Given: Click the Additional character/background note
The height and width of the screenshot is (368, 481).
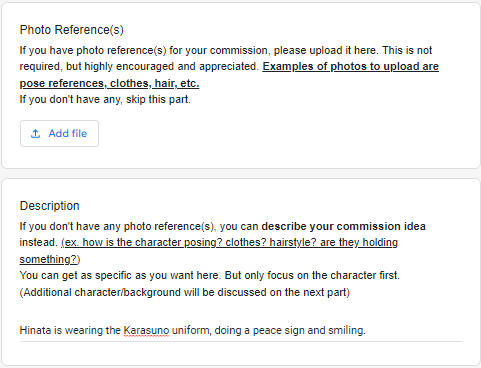Looking at the screenshot, I should 185,292.
